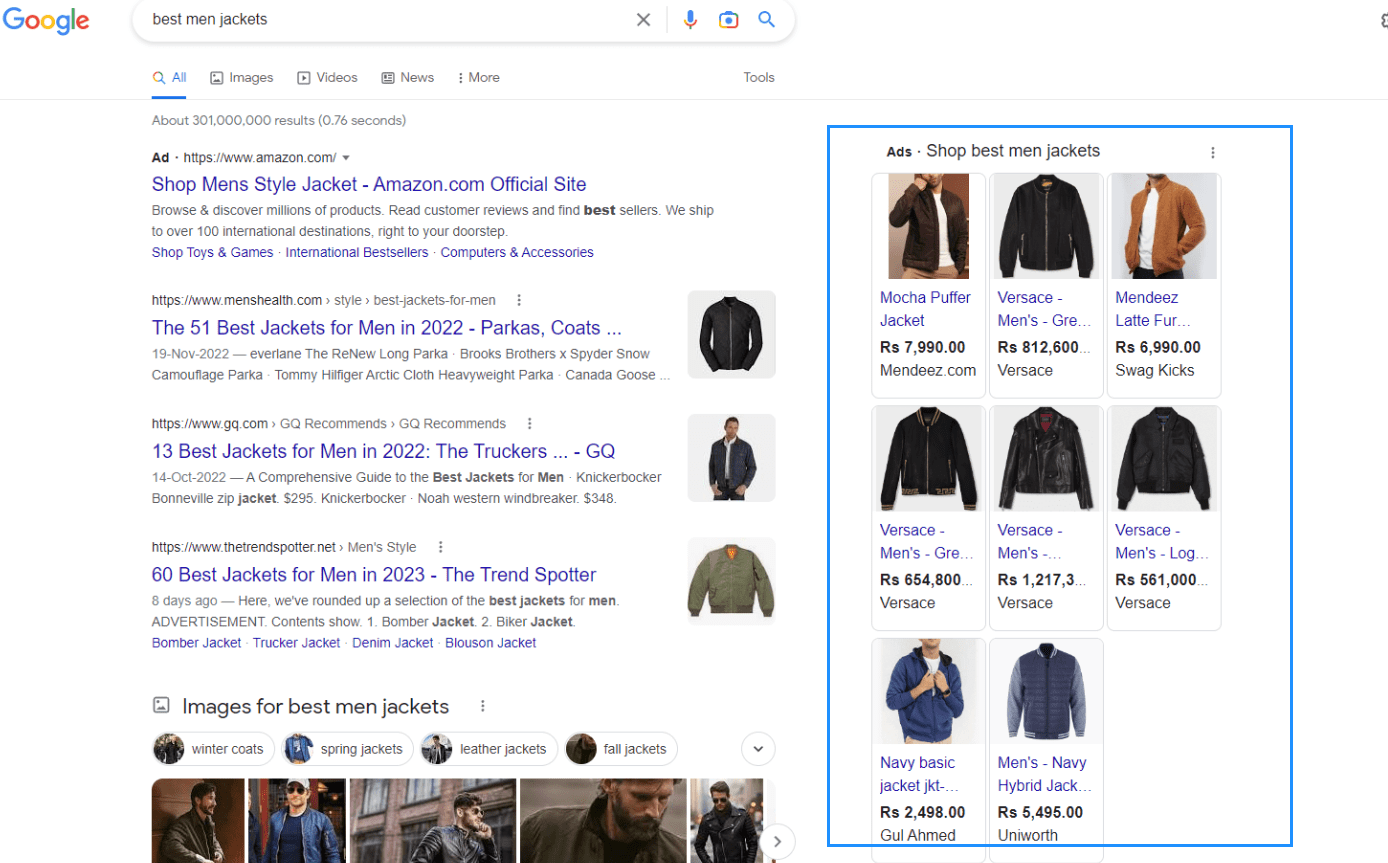The image size is (1388, 863).
Task: Open options dots beside Images for best men jackets
Action: point(482,706)
